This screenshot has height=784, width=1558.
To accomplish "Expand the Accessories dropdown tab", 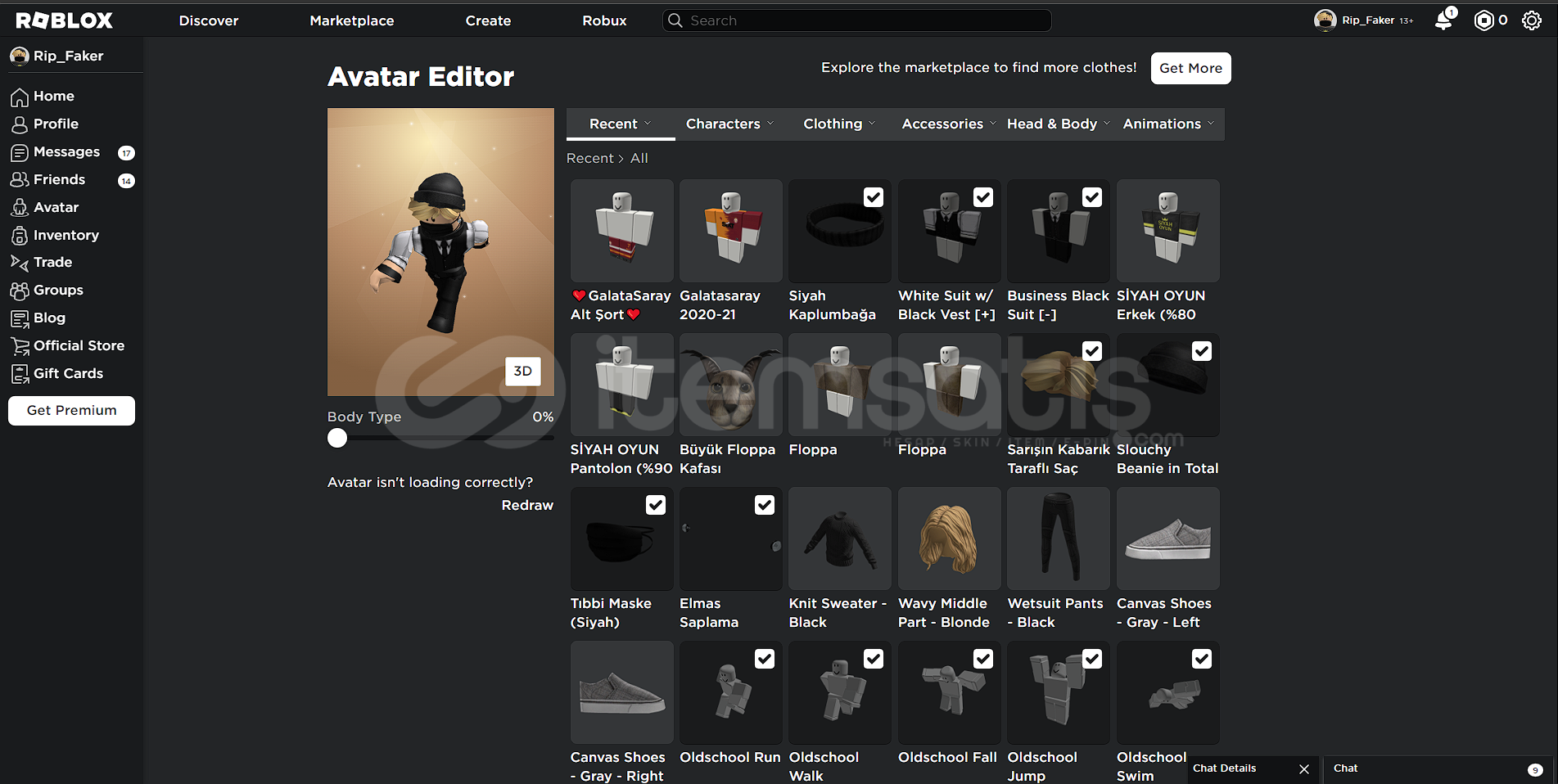I will [x=949, y=124].
